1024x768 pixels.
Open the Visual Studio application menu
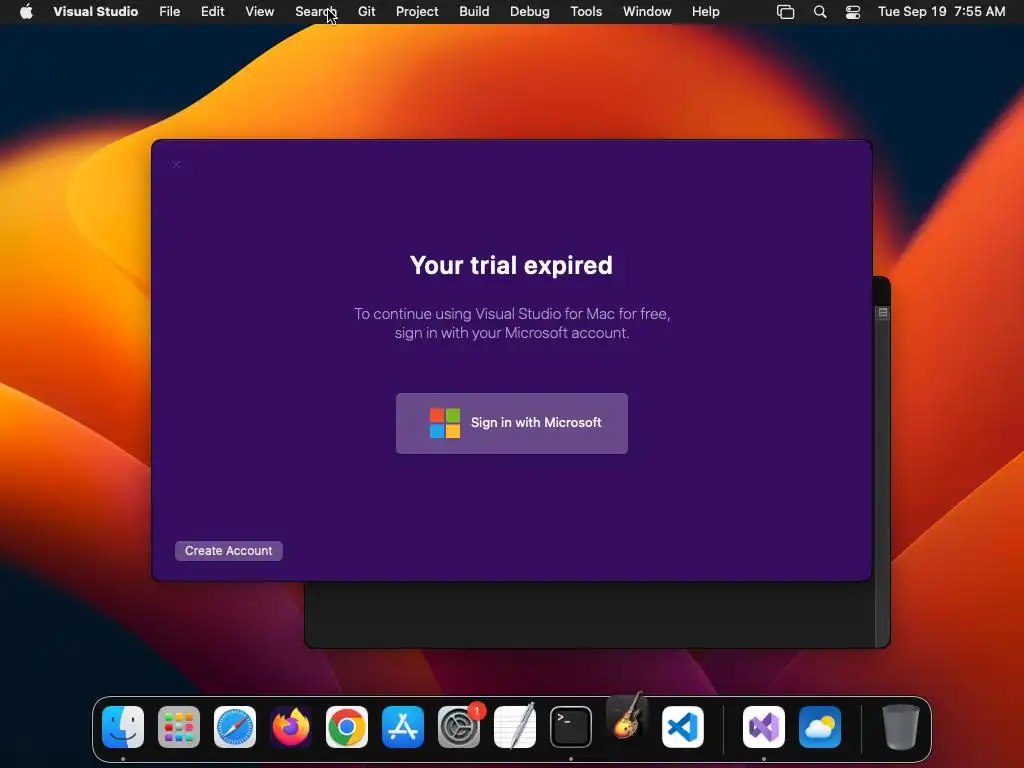95,12
